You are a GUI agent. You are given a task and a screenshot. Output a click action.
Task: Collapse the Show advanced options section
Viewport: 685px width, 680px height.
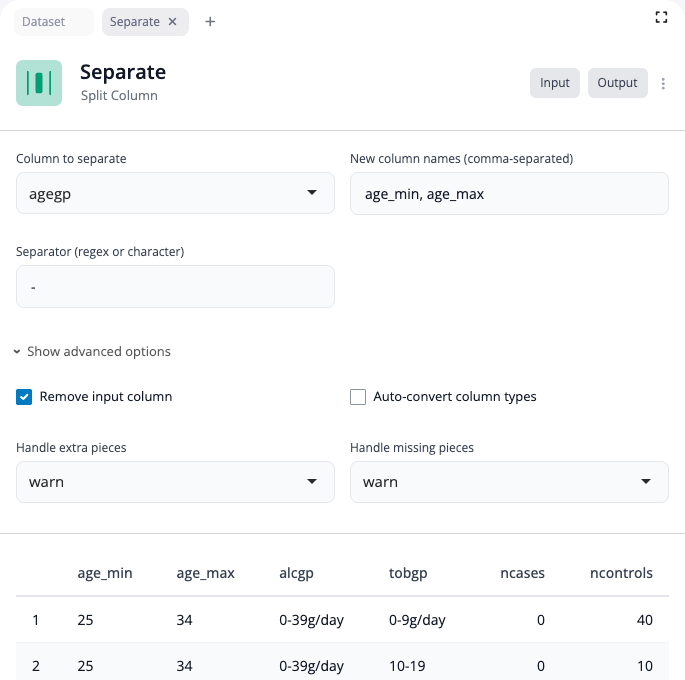93,352
